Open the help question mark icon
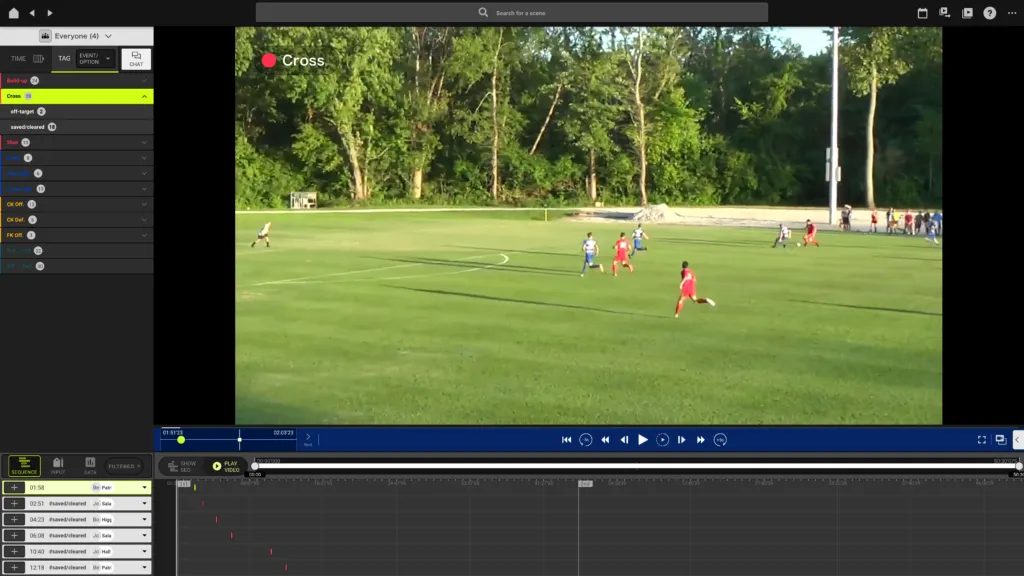1024x576 pixels. (989, 12)
